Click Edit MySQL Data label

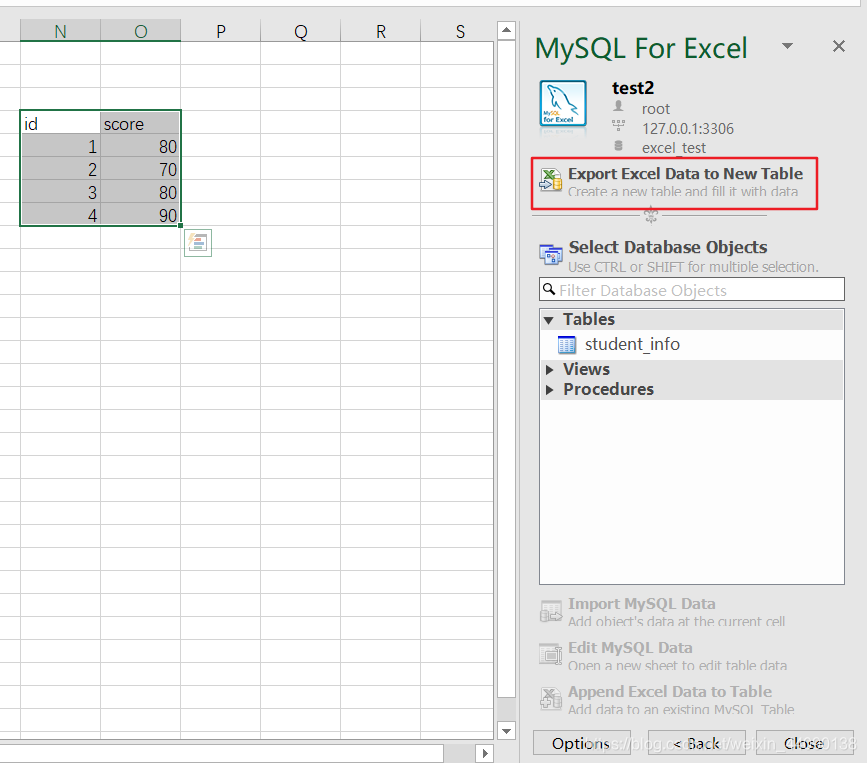(x=630, y=647)
